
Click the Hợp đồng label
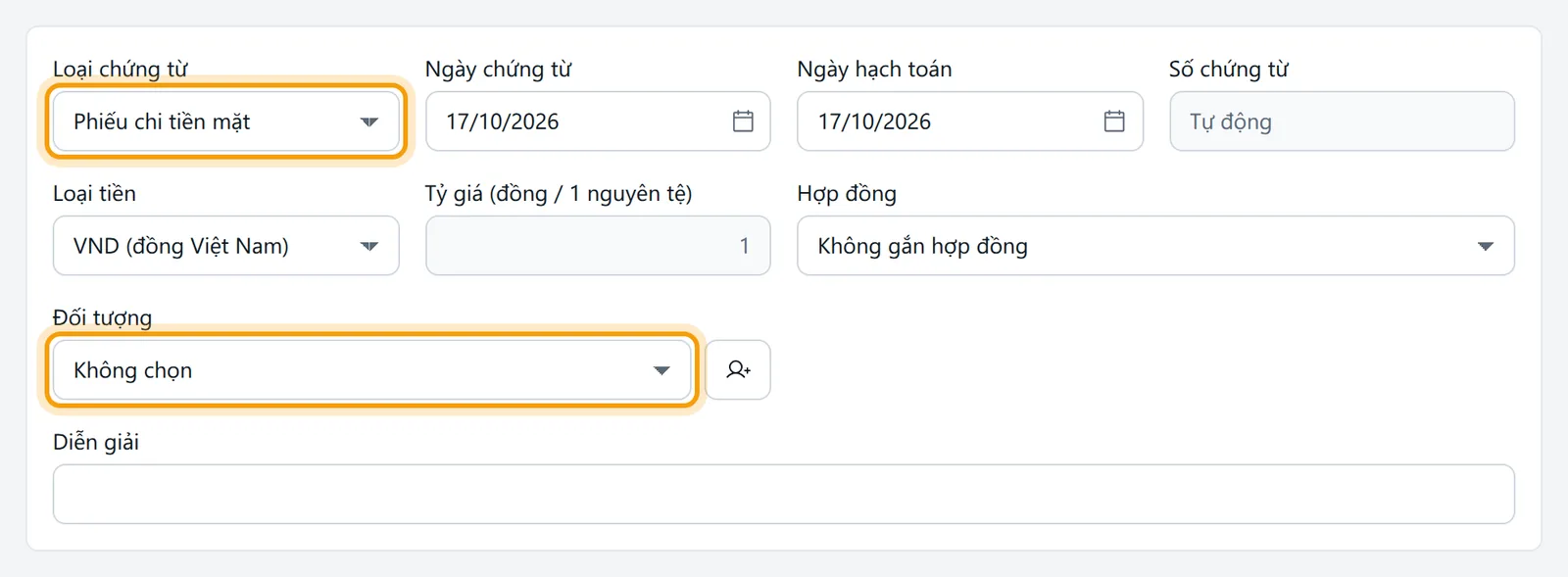[x=847, y=194]
